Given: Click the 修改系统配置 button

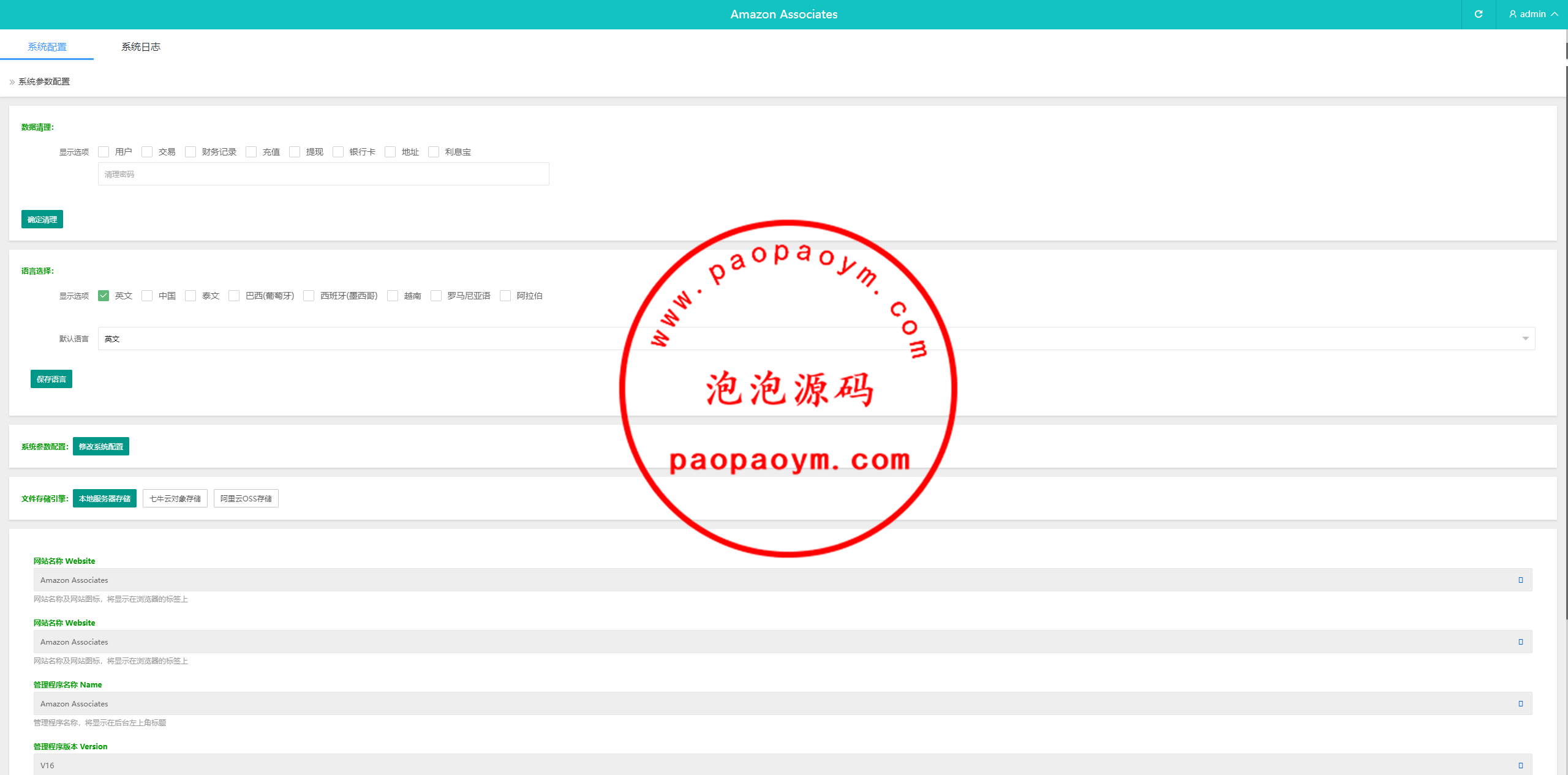Looking at the screenshot, I should click(101, 446).
